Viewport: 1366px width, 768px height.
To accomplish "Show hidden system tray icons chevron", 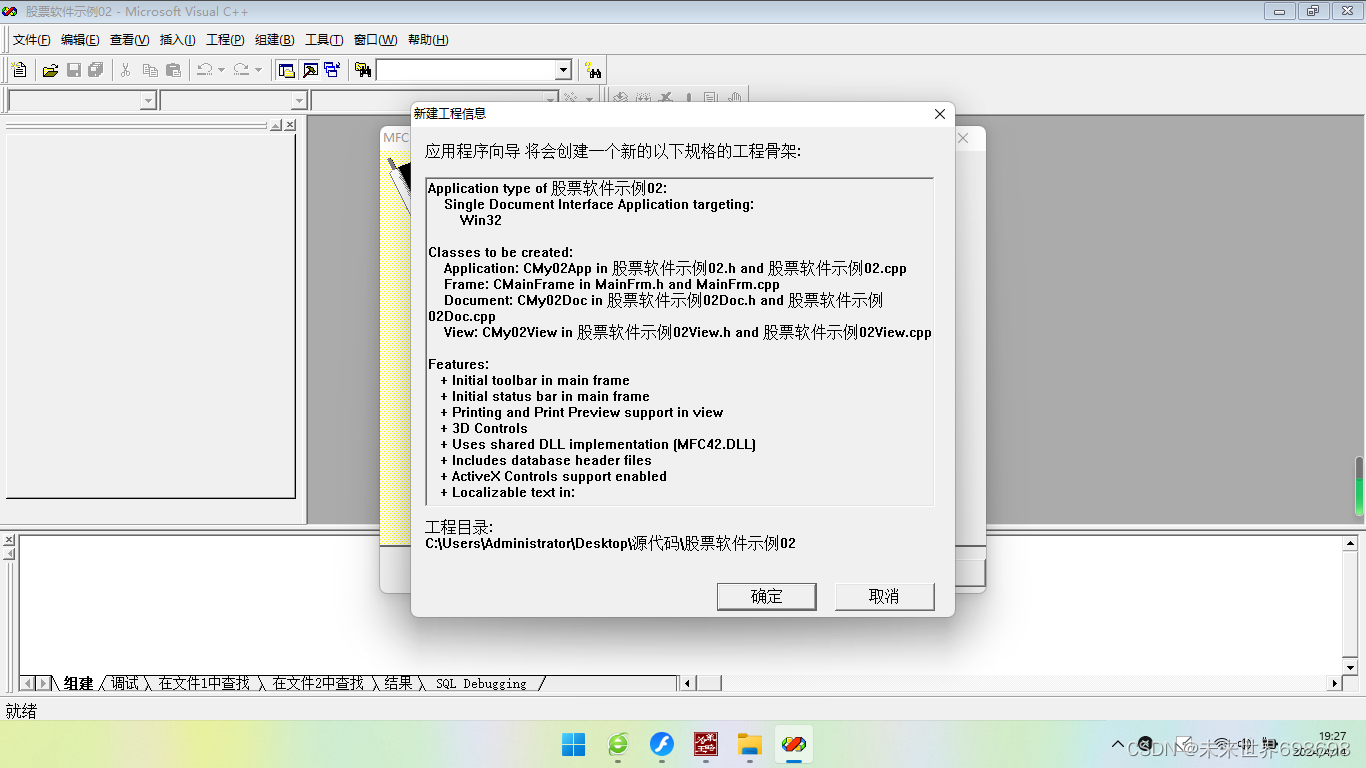I will pos(1119,745).
